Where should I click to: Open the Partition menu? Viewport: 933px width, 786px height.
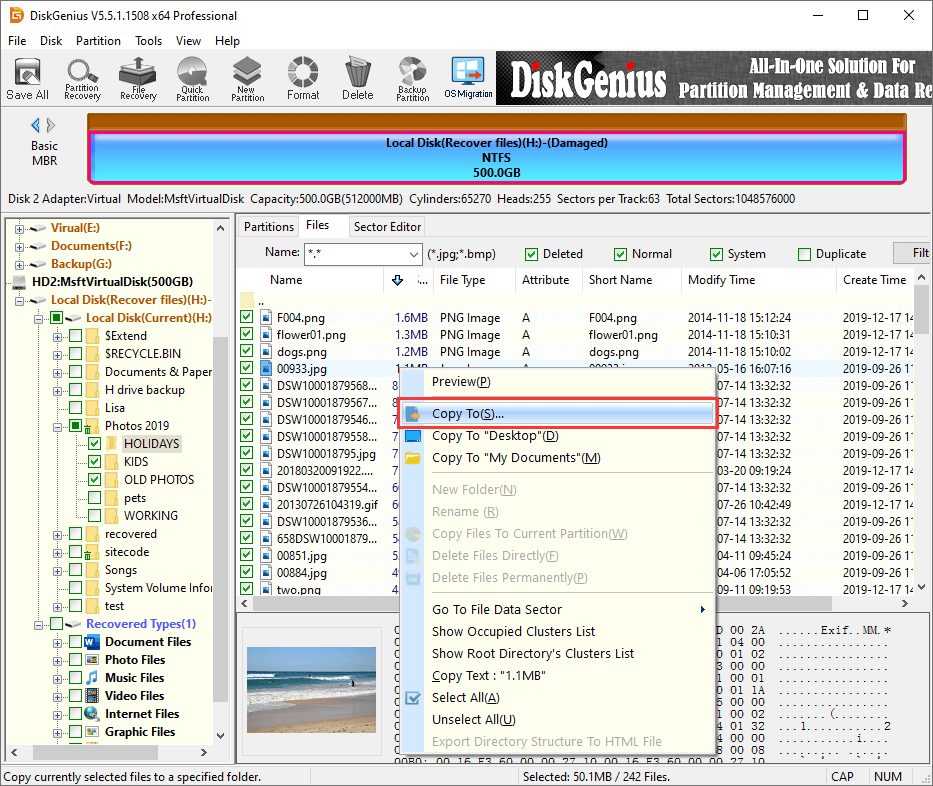(98, 40)
